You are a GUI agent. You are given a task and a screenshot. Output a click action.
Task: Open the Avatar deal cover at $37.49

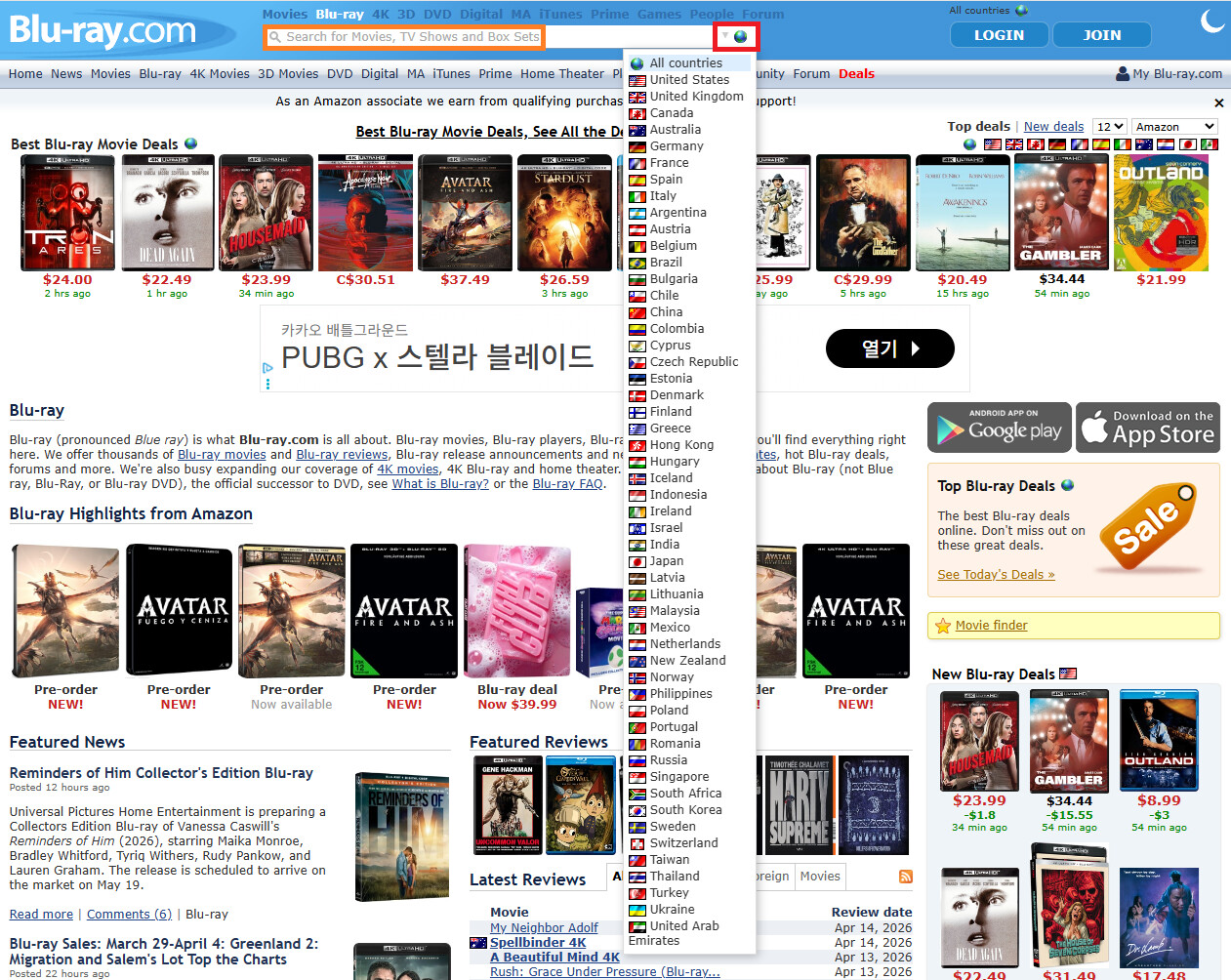465,212
